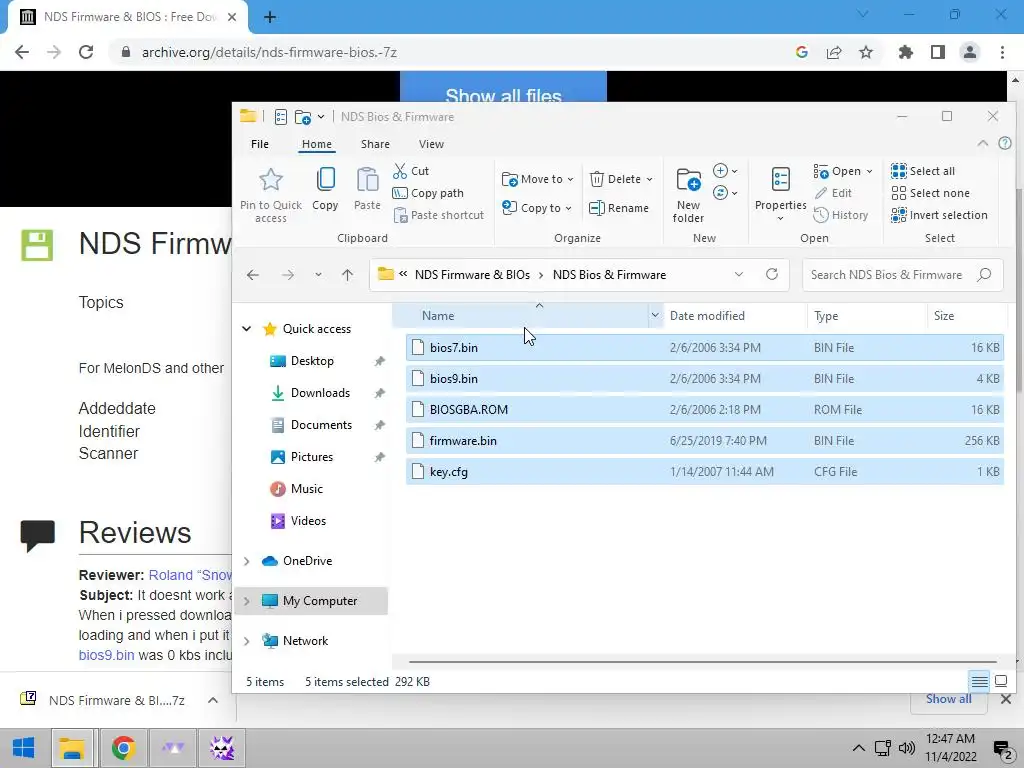Open Chrome extensions puzzle icon
The width and height of the screenshot is (1024, 768).
coord(906,52)
